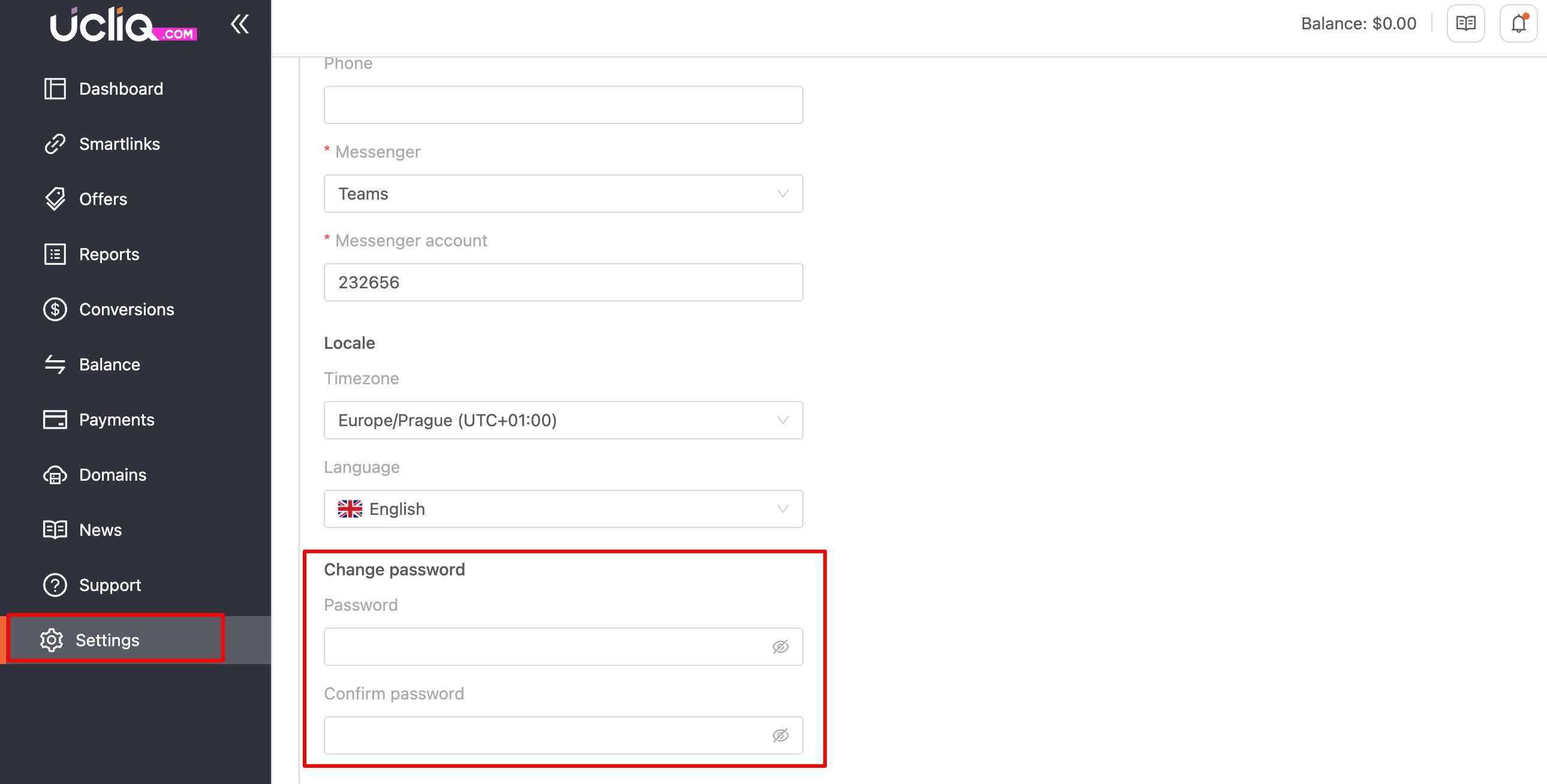Open Payments menu item

tap(116, 420)
